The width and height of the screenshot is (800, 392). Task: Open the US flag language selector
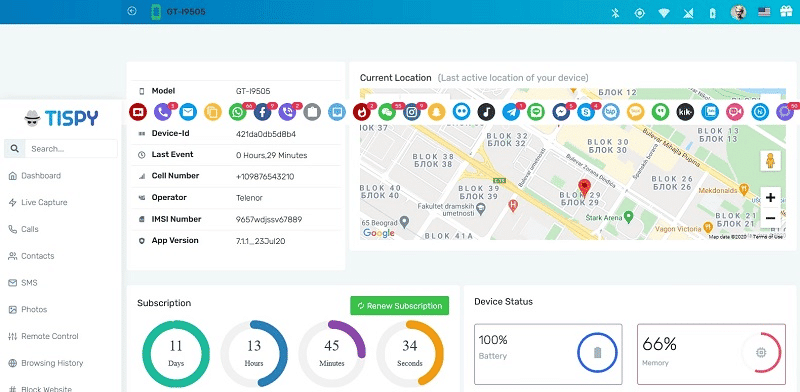click(764, 12)
